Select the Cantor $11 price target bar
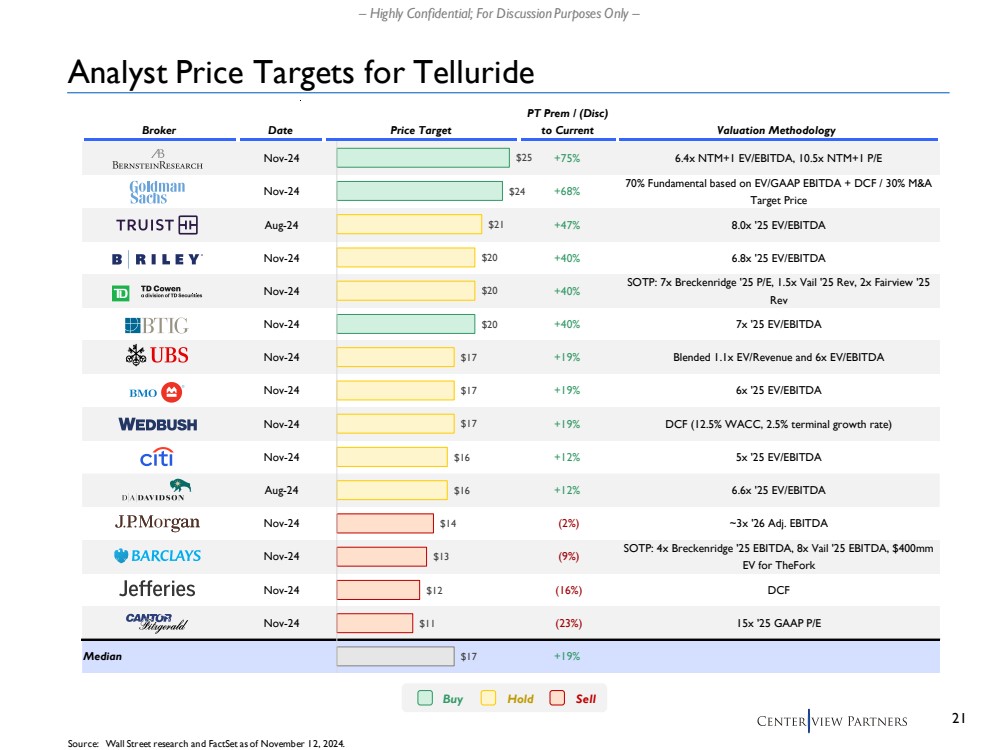The image size is (999, 750). (x=374, y=622)
